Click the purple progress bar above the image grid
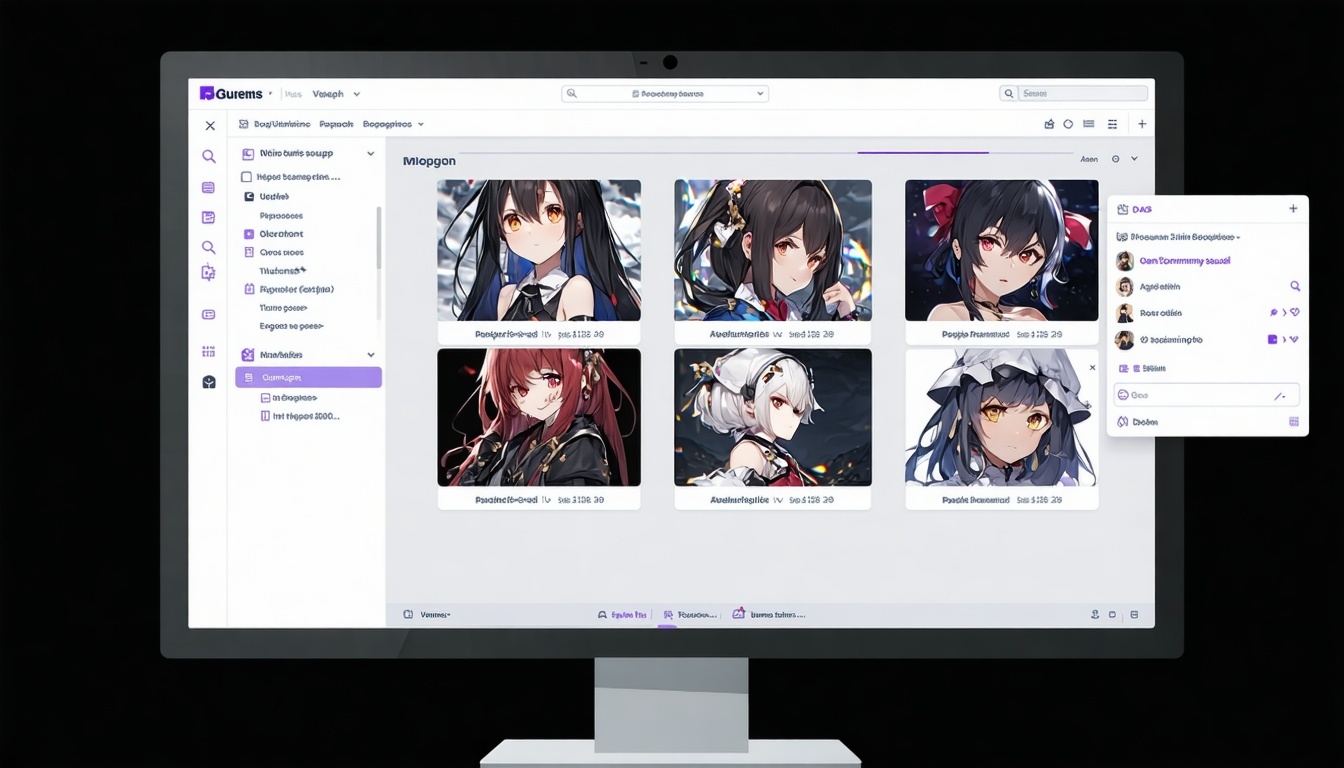The width and height of the screenshot is (1344, 768). point(921,150)
